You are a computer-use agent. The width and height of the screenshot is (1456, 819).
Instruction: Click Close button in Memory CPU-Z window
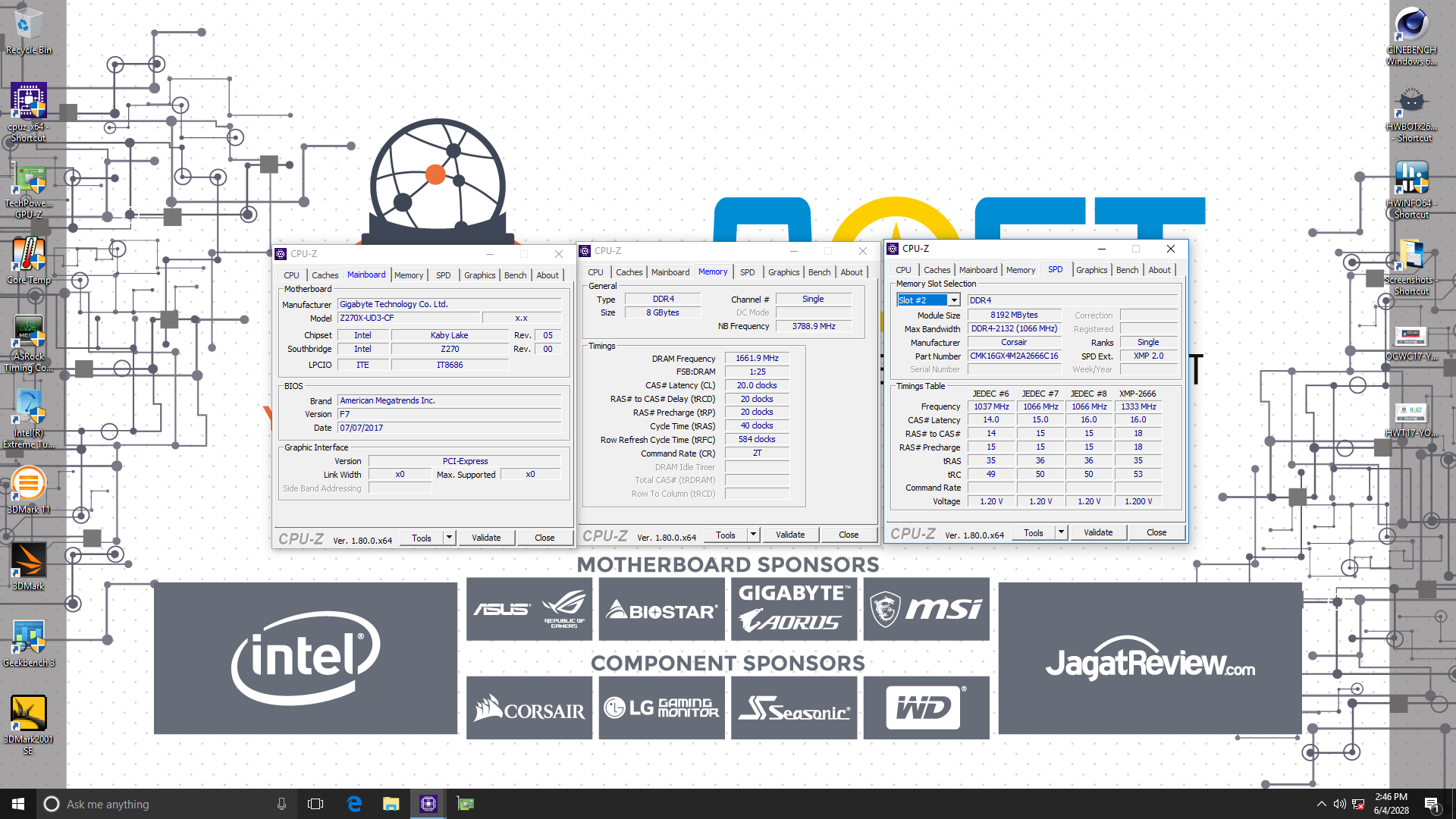coord(849,535)
